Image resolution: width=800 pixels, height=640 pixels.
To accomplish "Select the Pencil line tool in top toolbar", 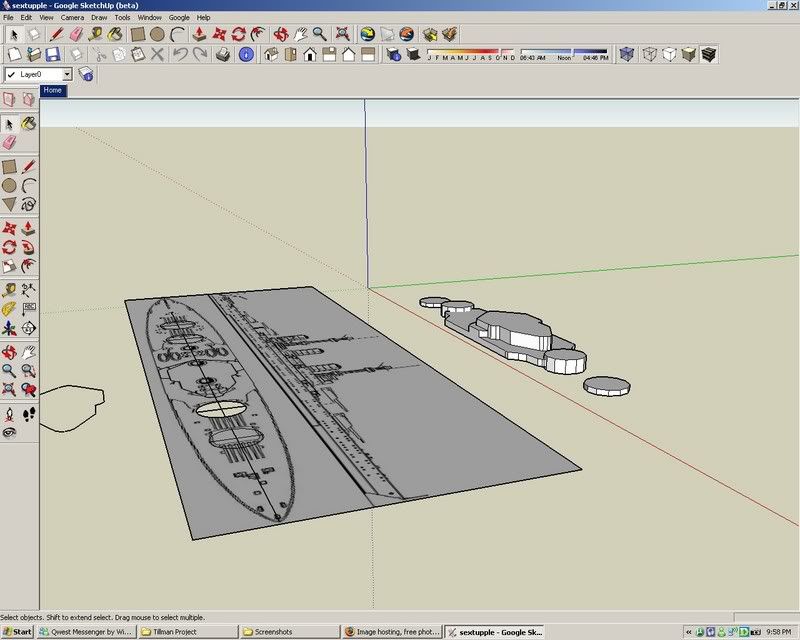I will click(56, 35).
